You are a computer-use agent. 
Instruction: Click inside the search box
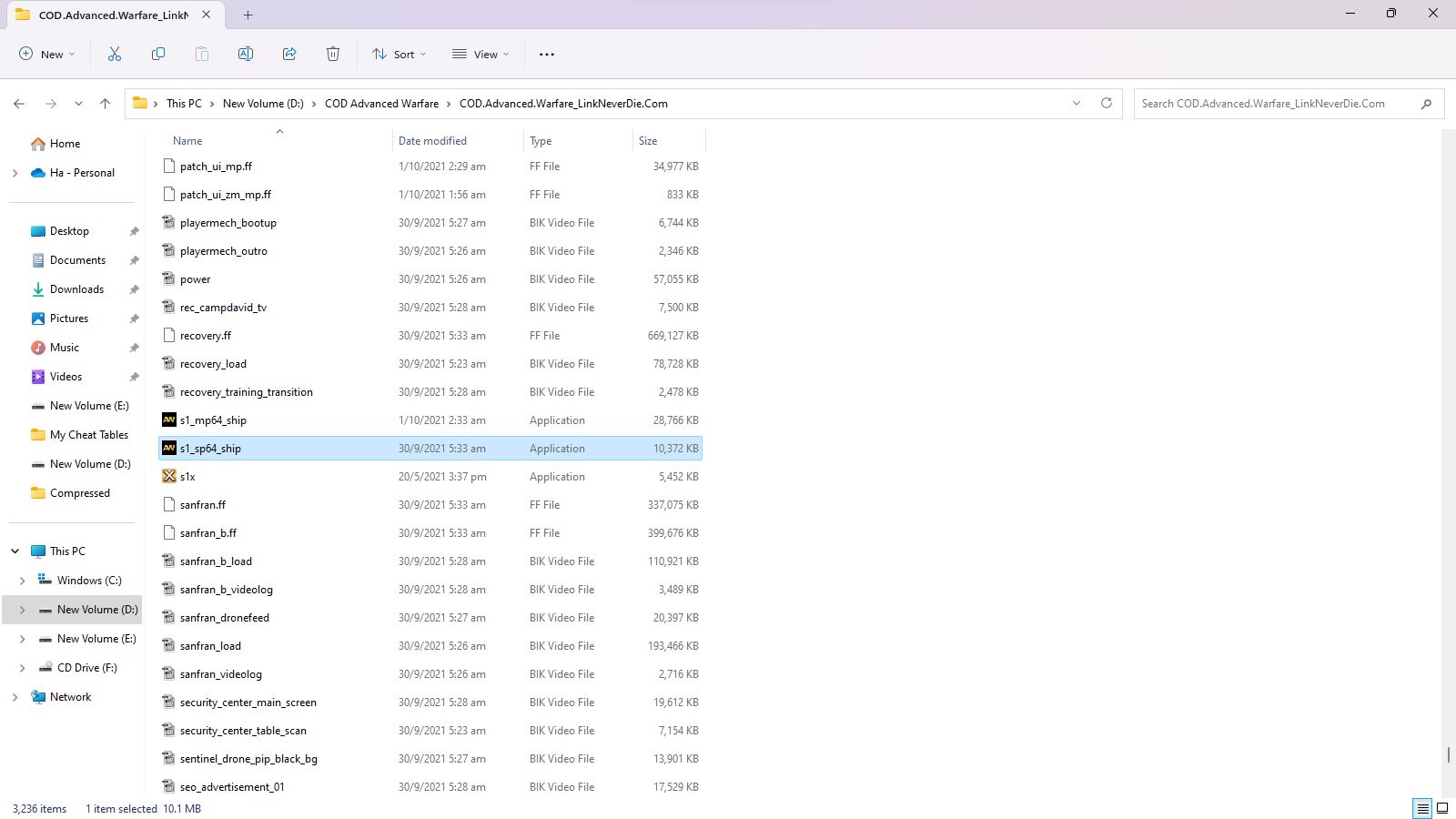point(1274,103)
